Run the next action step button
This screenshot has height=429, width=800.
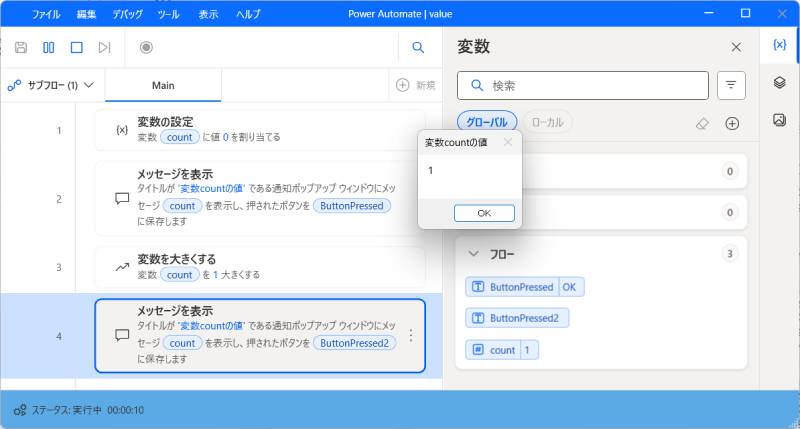click(x=105, y=47)
